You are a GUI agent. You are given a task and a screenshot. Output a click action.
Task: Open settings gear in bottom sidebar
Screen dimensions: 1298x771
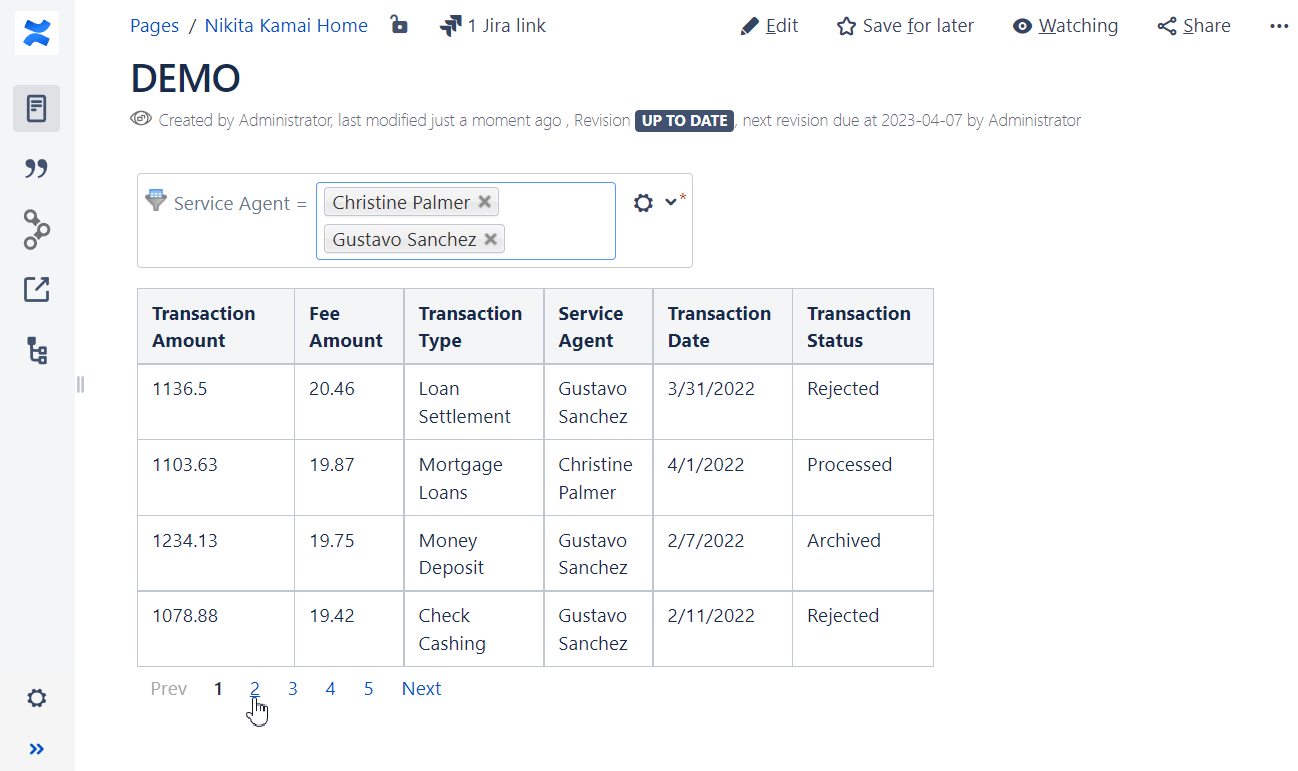click(x=37, y=698)
